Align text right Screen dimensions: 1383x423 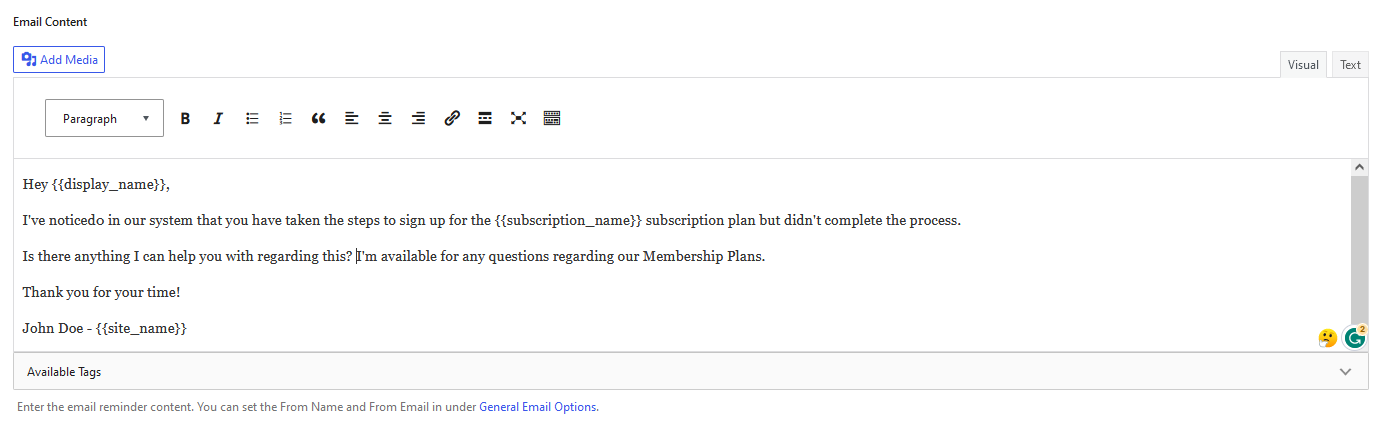tap(418, 118)
